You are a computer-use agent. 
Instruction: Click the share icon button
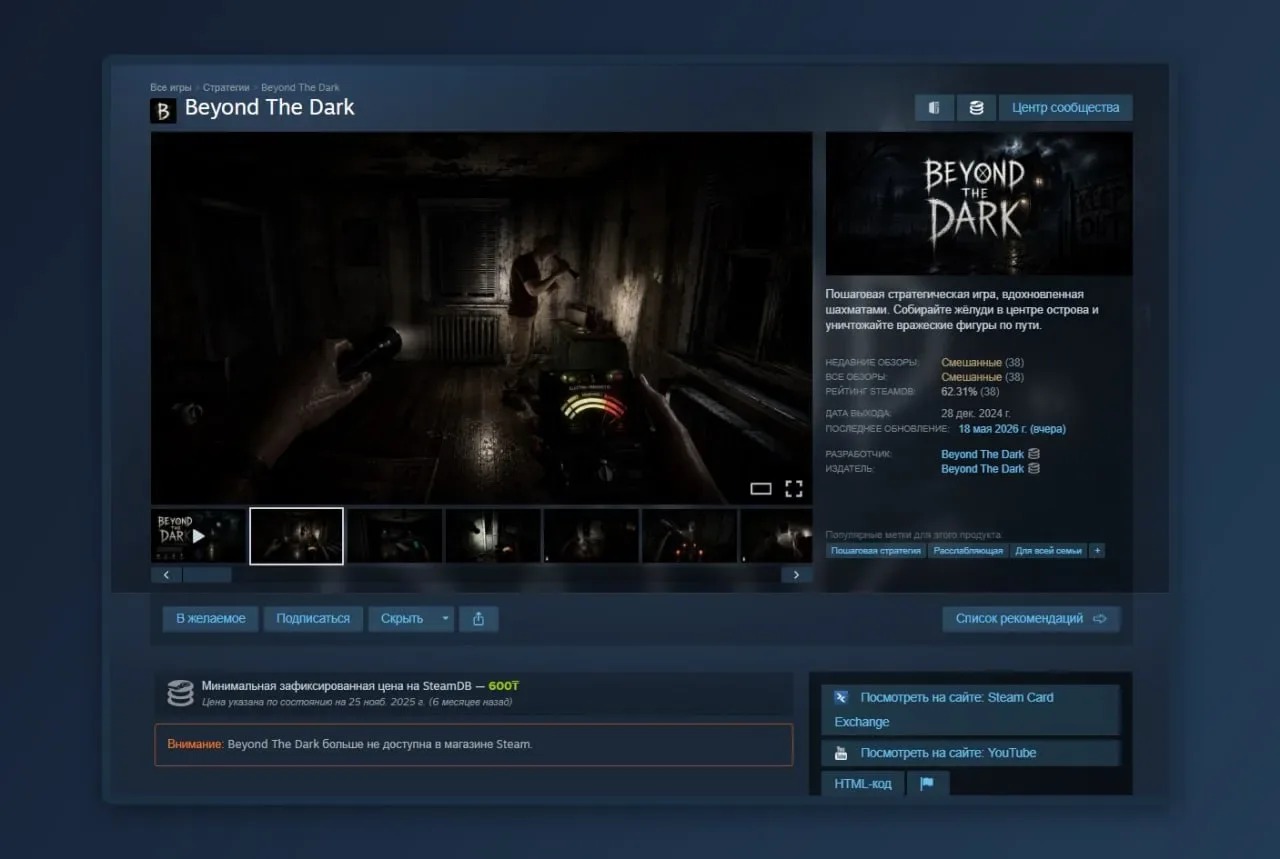[478, 619]
